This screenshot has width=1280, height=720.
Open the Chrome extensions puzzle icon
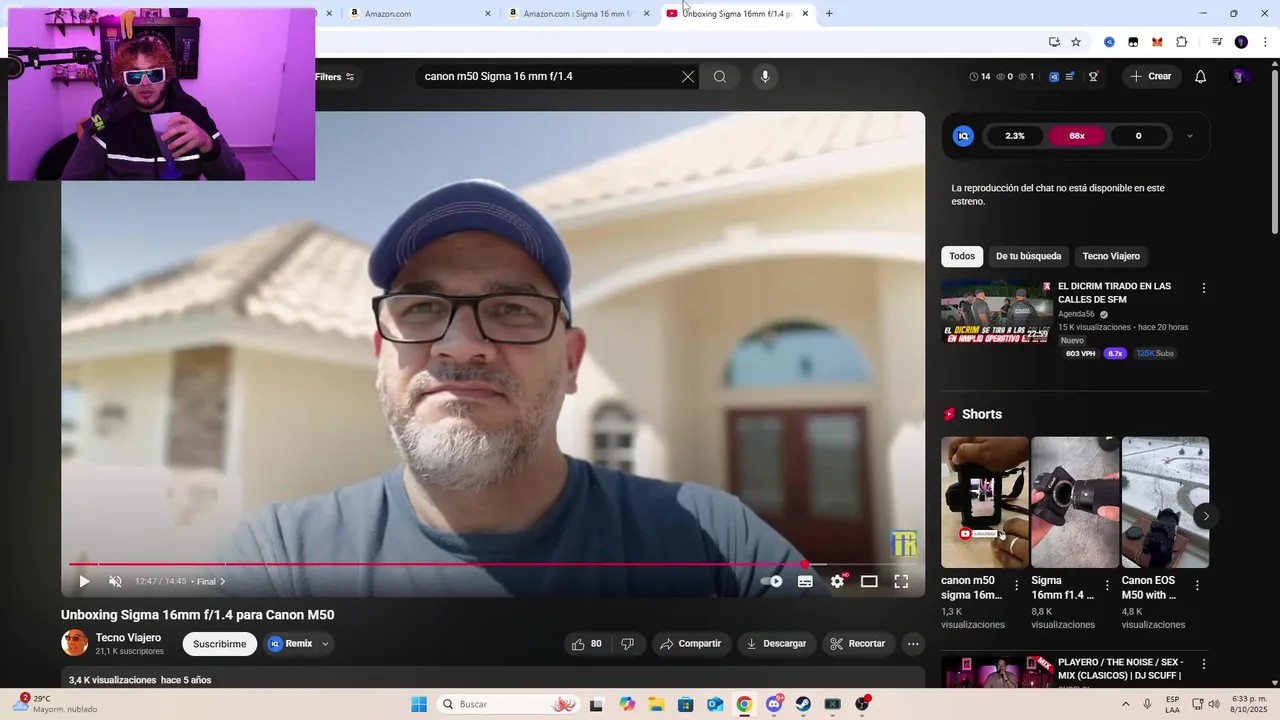pos(1182,42)
